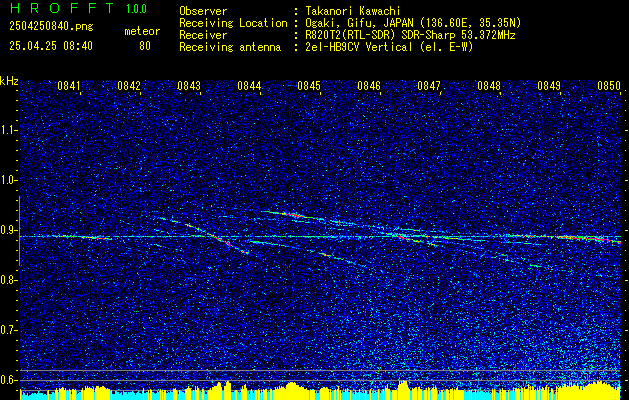Click the meteor label
The width and height of the screenshot is (629, 400).
142,31
